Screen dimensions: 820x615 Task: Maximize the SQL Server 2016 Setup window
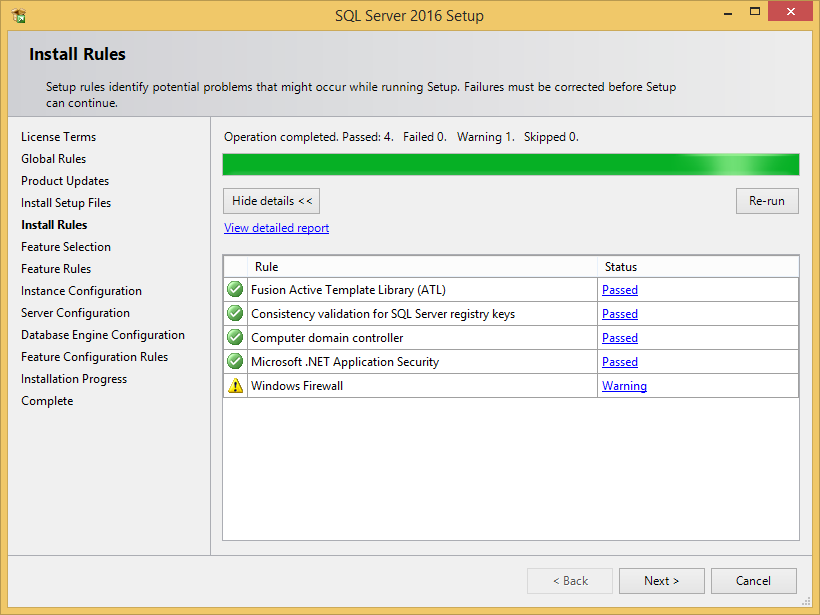click(755, 12)
